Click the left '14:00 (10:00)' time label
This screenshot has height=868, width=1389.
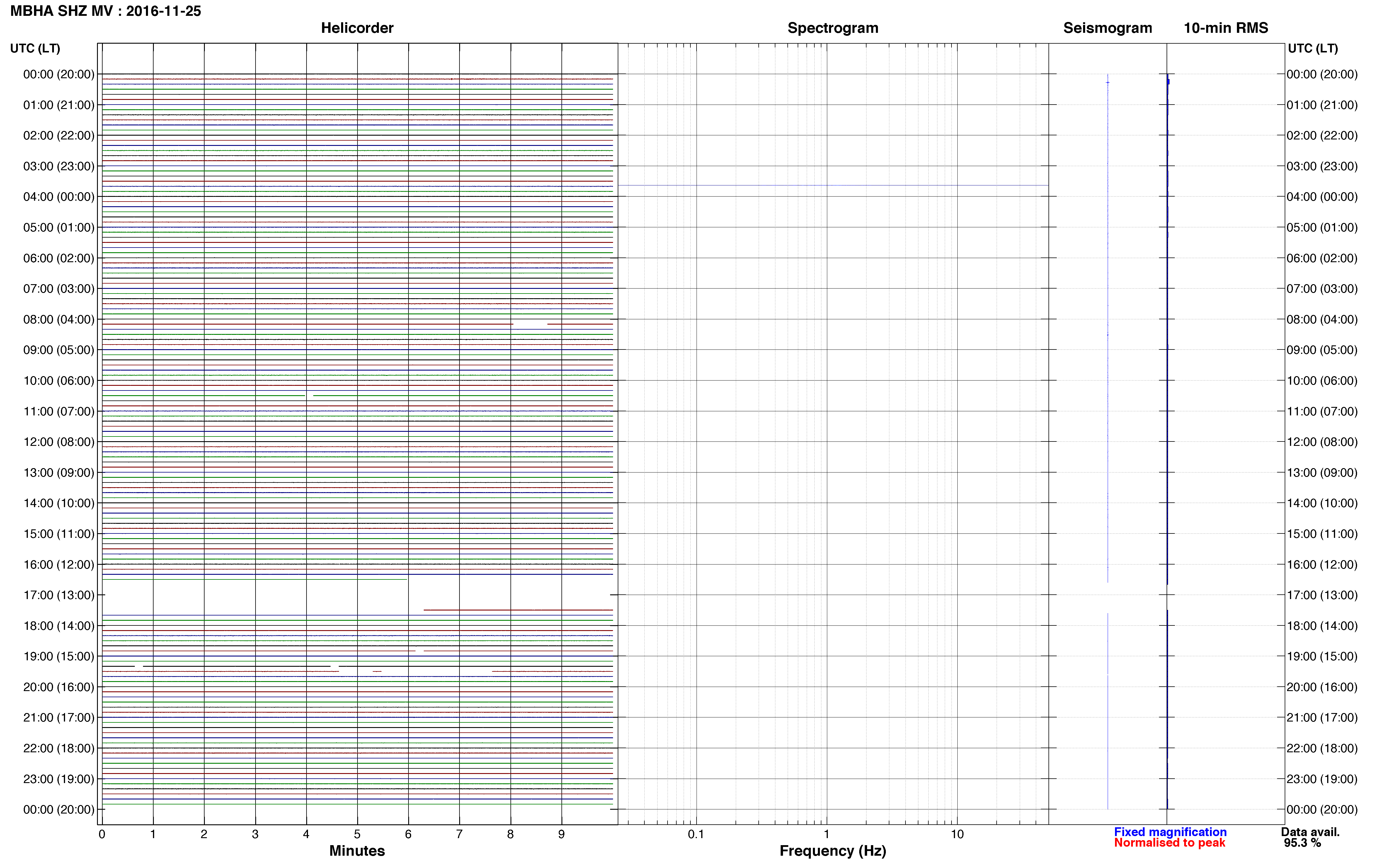tap(59, 504)
